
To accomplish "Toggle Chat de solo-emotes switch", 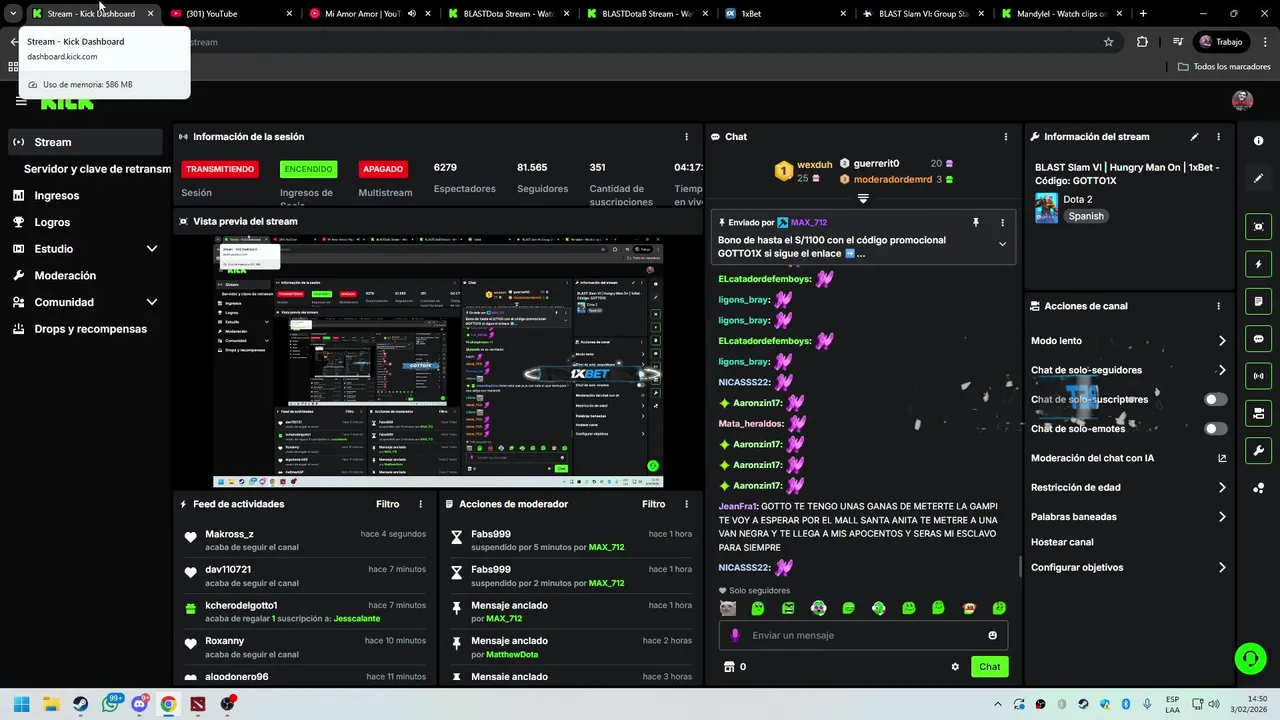I will coord(1215,429).
